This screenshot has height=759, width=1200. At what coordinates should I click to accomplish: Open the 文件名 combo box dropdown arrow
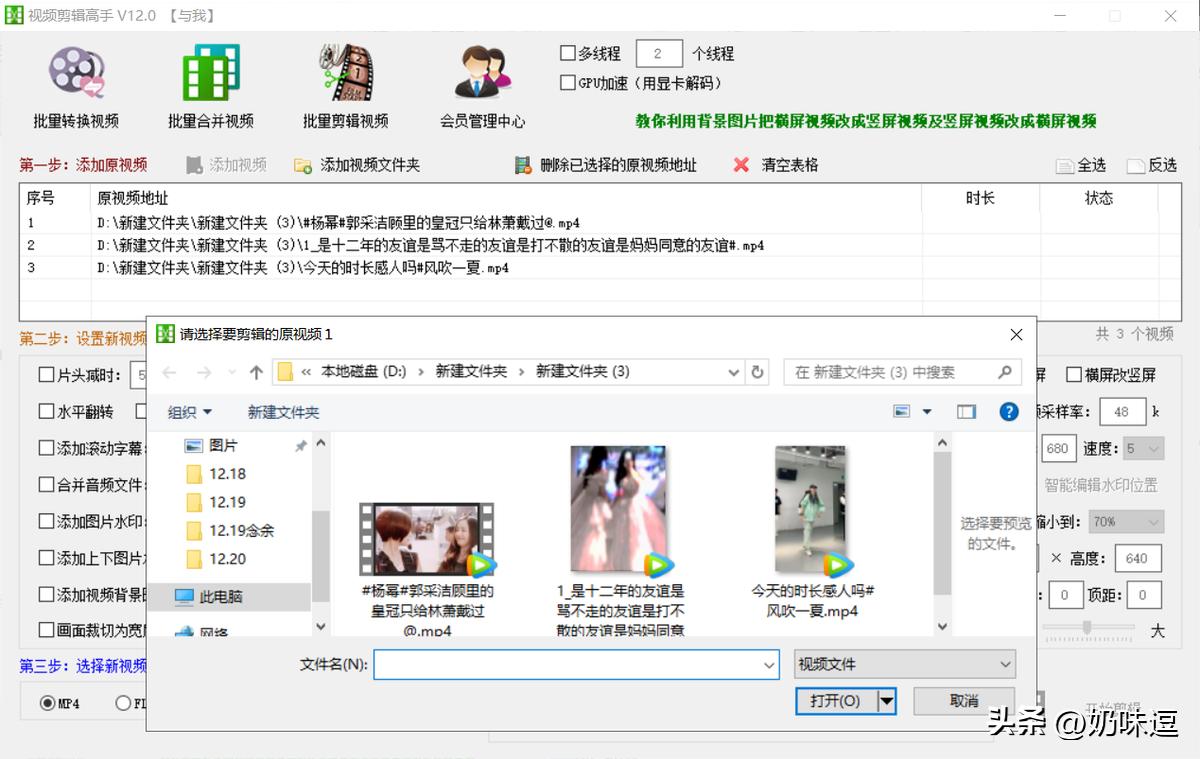click(x=768, y=664)
